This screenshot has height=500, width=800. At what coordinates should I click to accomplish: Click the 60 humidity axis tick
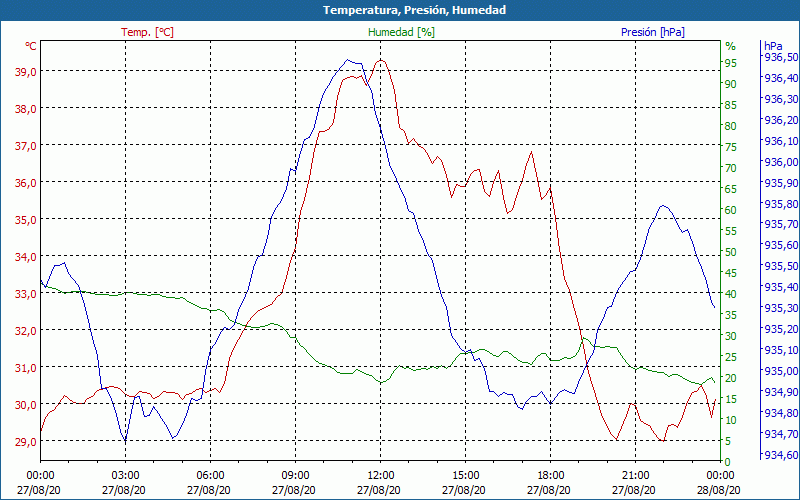[731, 210]
